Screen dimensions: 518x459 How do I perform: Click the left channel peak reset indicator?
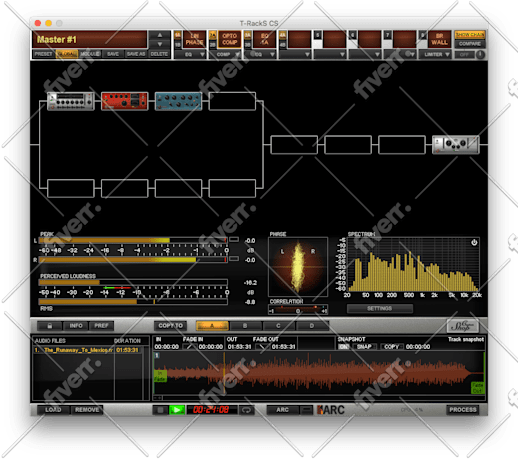coord(234,240)
